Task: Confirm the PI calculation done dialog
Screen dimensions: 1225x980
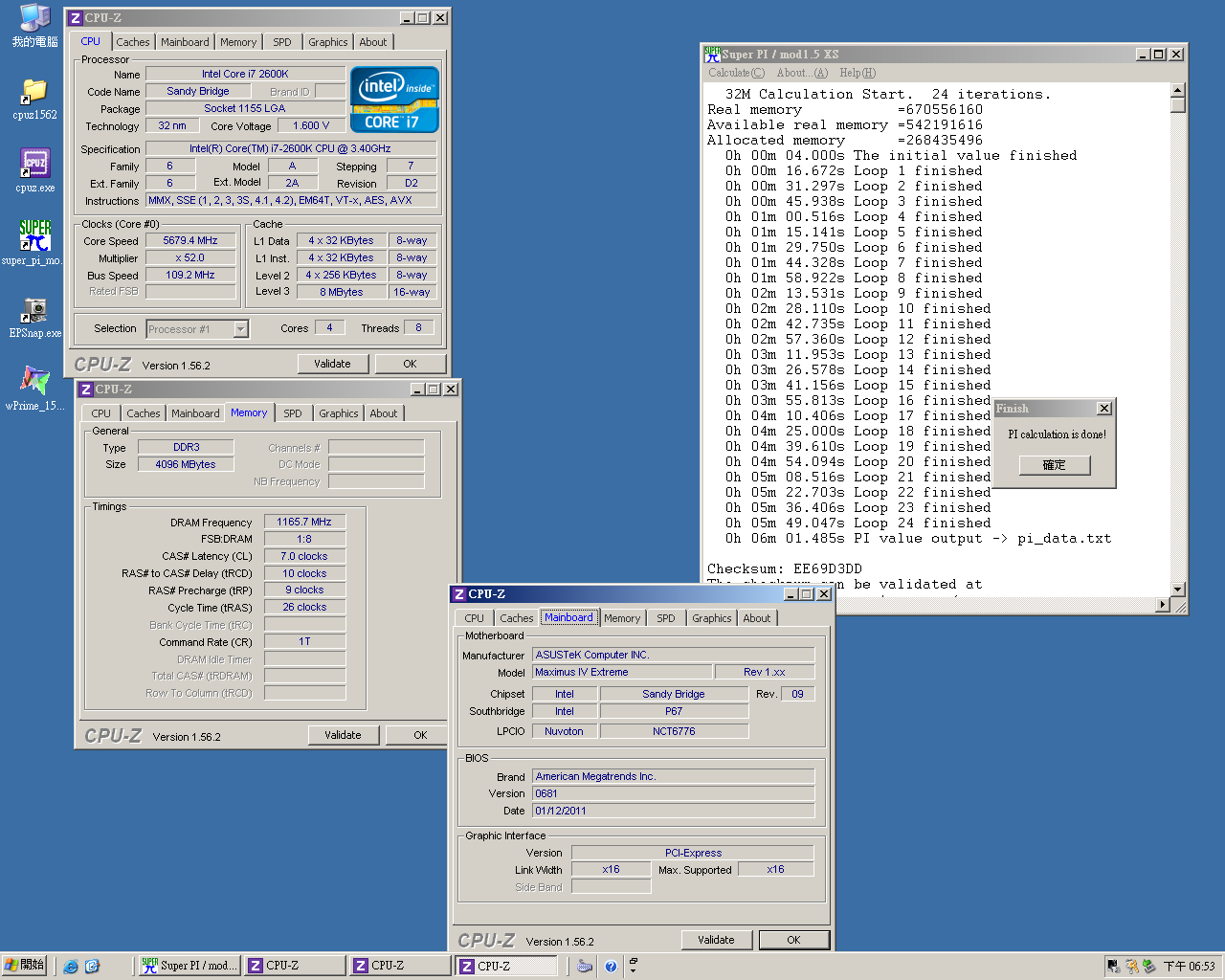Action: pos(1054,465)
